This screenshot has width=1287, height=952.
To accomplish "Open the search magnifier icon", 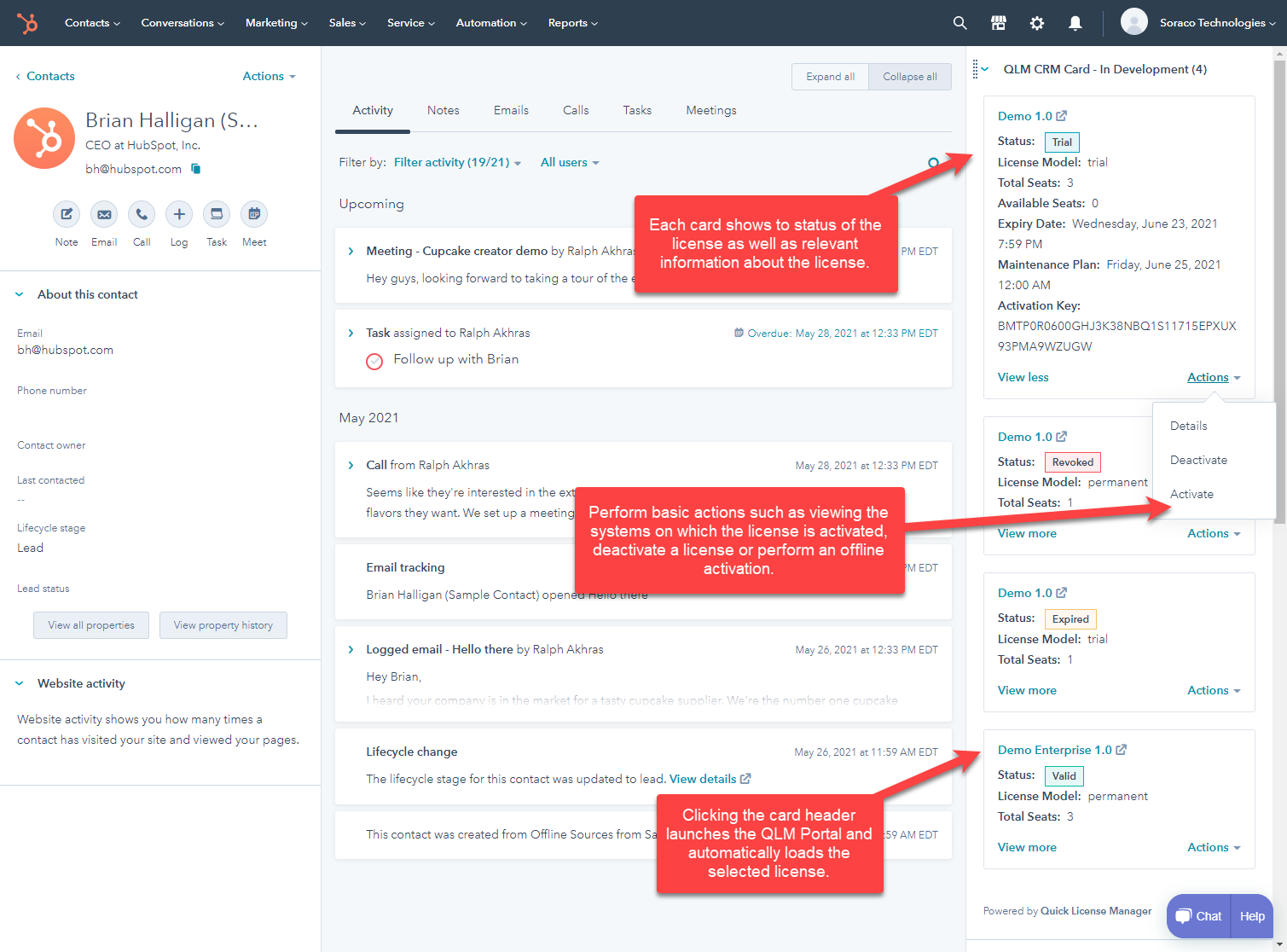I will click(959, 23).
